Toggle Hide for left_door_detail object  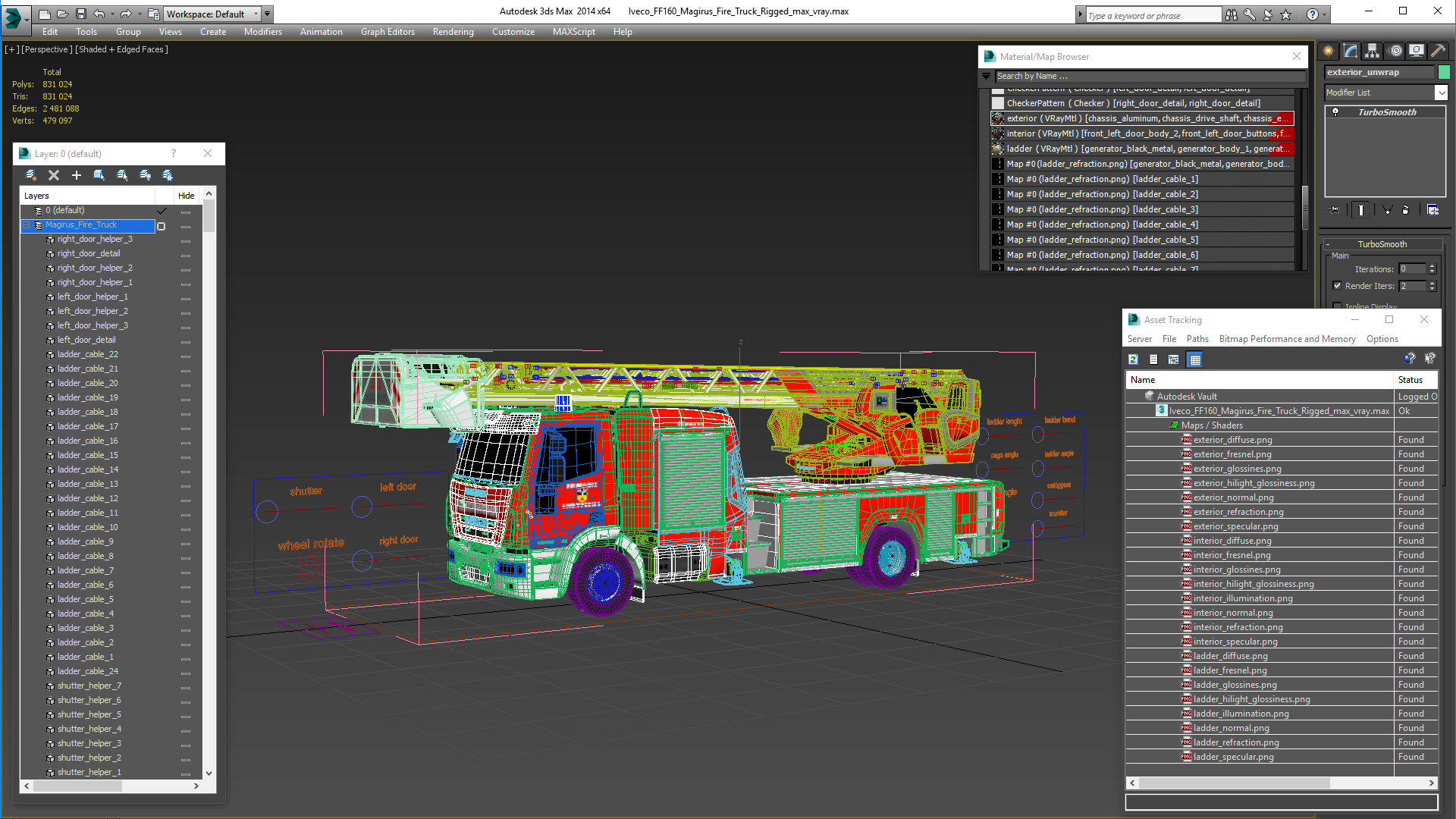click(186, 341)
